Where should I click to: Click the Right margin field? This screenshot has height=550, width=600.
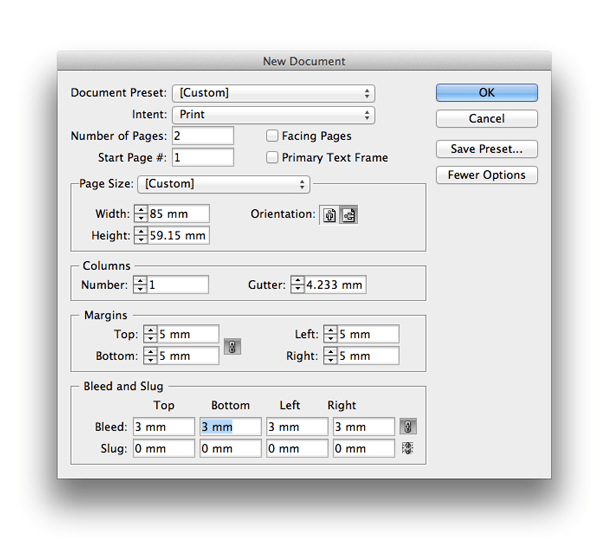coord(368,356)
